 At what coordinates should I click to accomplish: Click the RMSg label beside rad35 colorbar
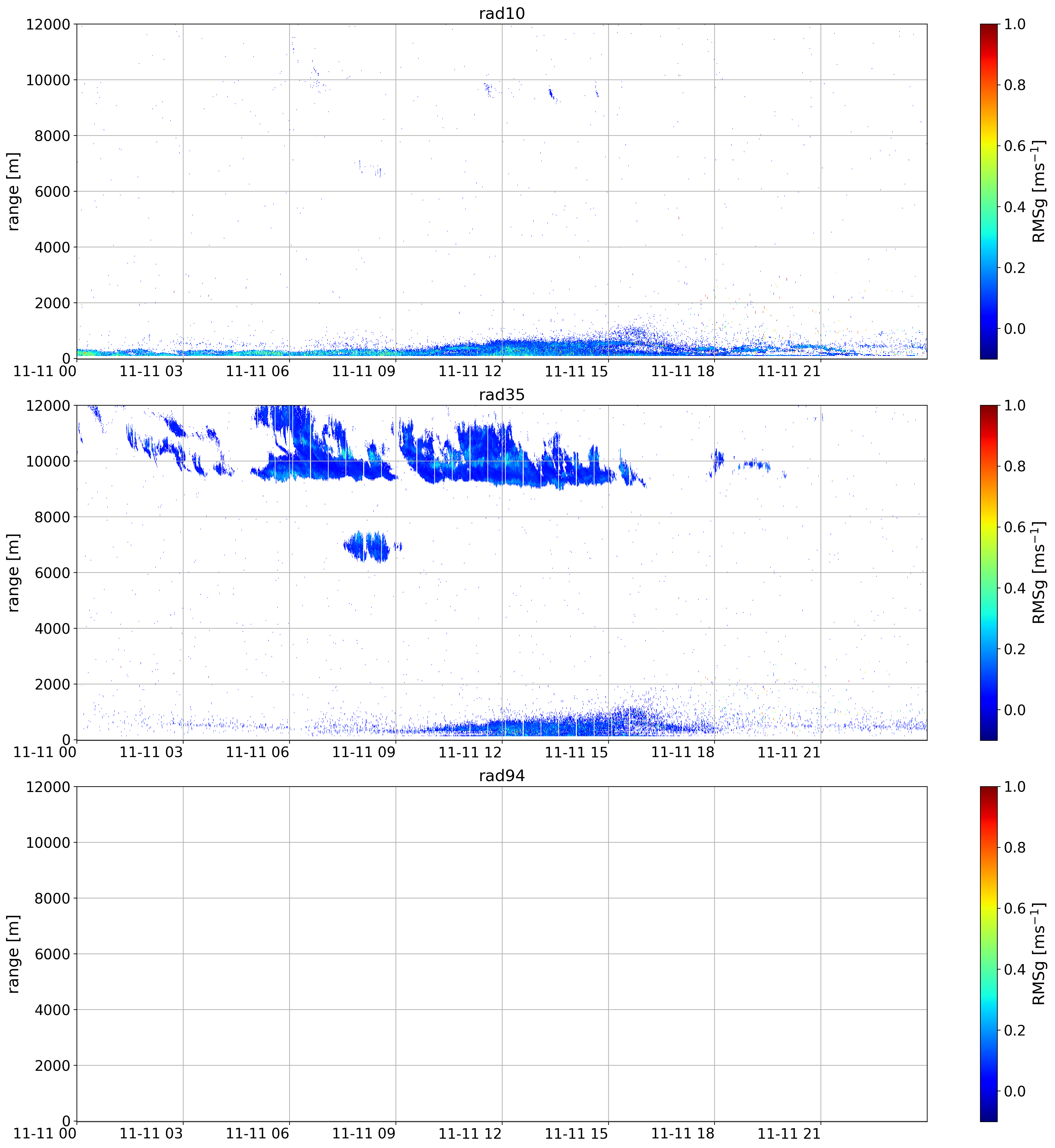[1039, 573]
